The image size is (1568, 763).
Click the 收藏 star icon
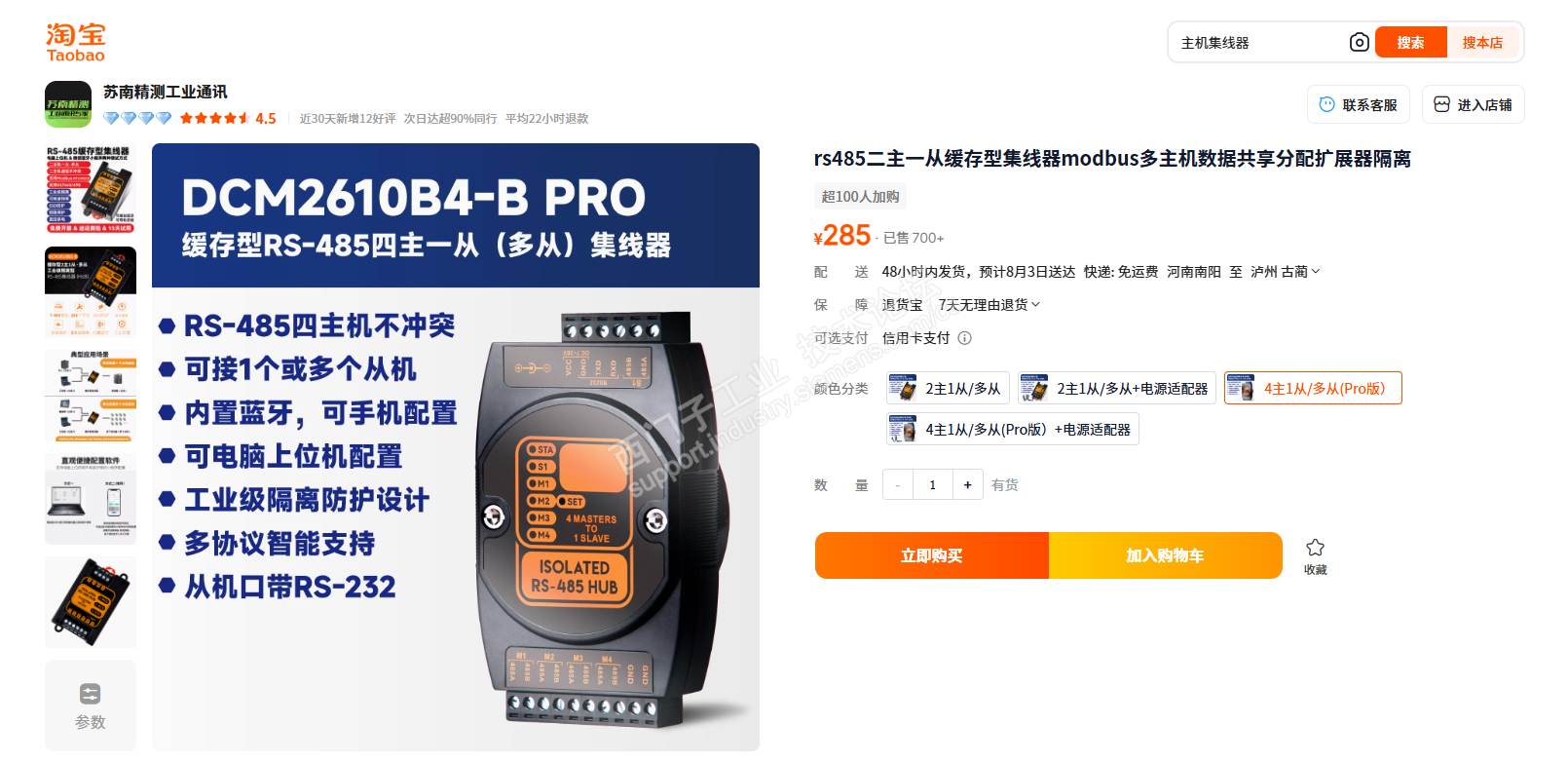tap(1315, 548)
